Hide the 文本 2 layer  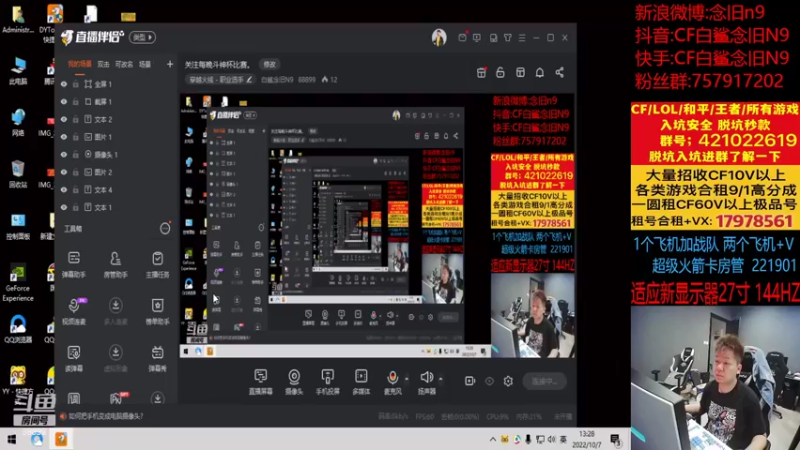pos(64,119)
